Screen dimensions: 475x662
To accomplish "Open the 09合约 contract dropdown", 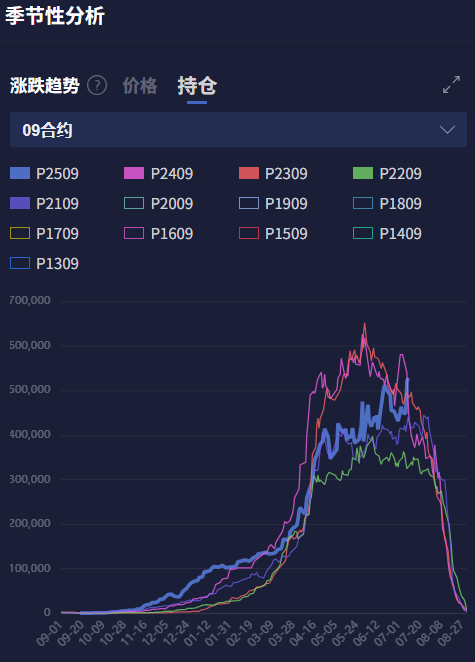I will point(238,130).
